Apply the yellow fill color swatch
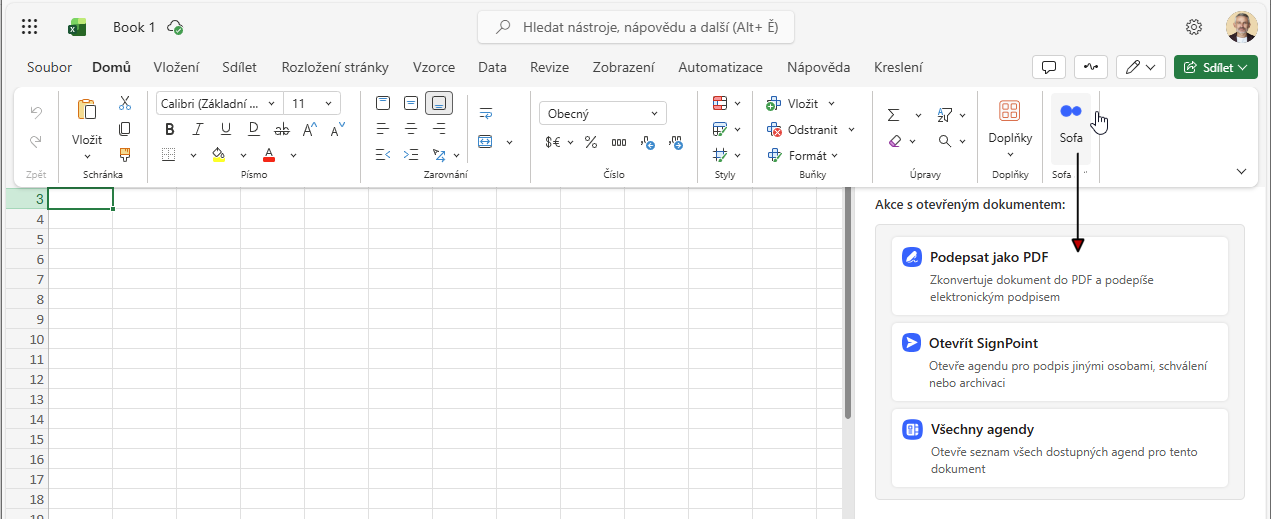The width and height of the screenshot is (1271, 519). (219, 155)
